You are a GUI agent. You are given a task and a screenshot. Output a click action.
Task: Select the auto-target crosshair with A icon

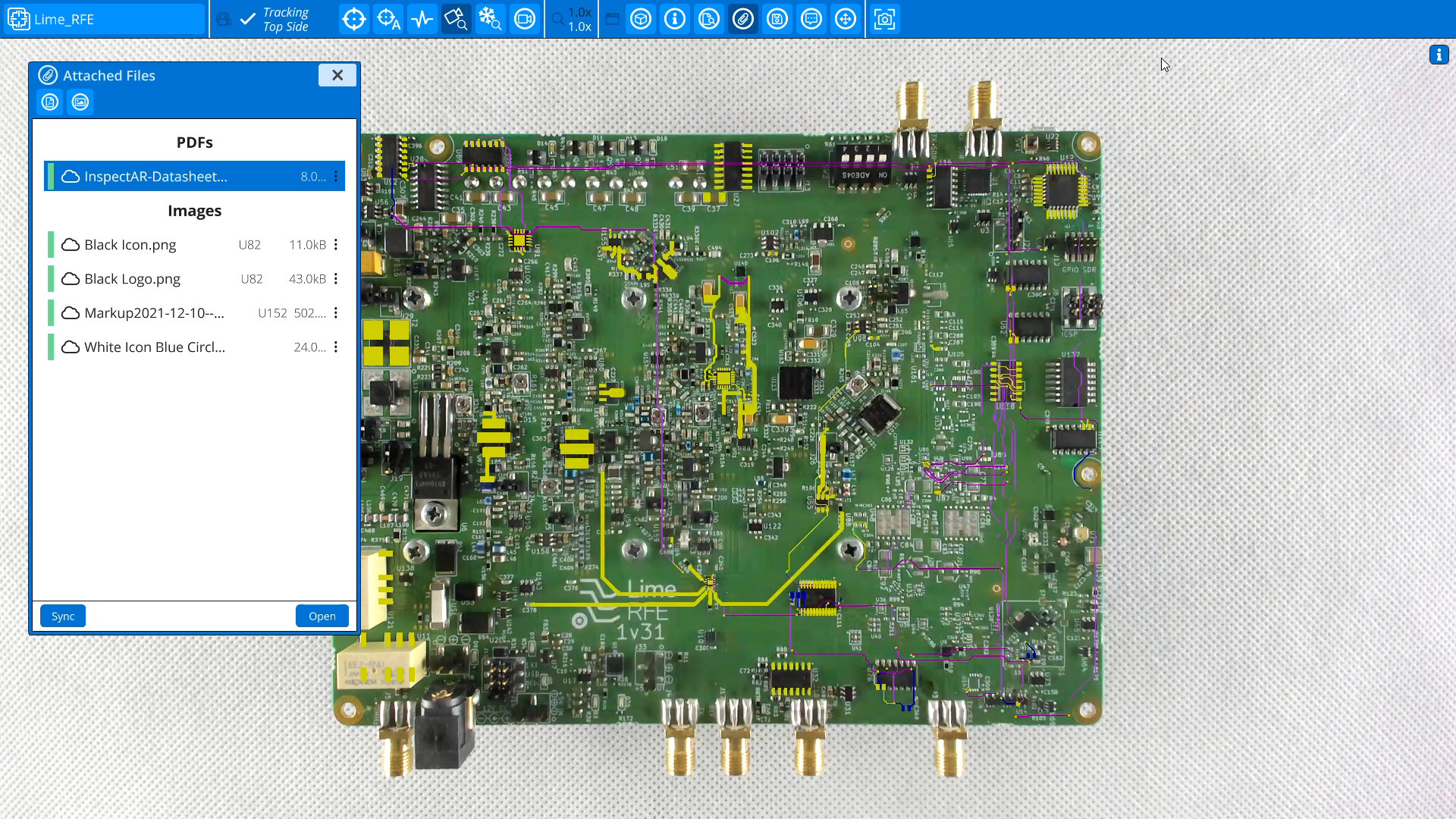388,19
